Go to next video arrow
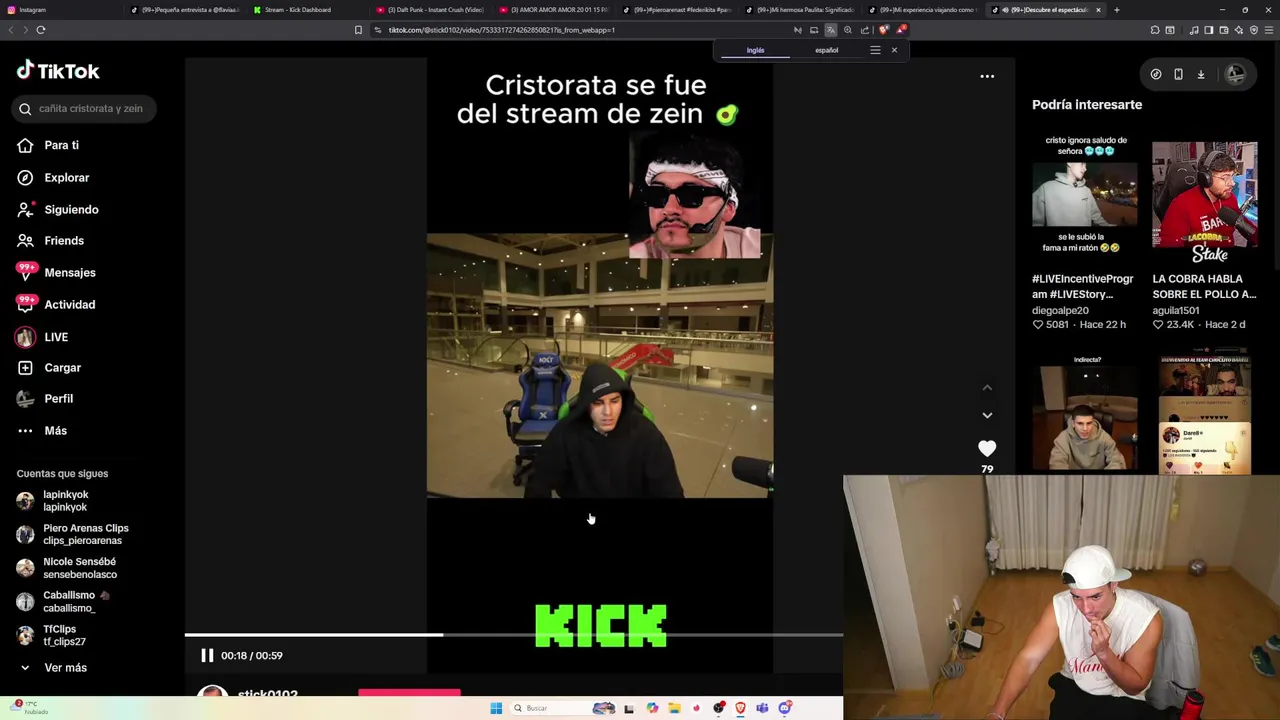1280x720 pixels. pyautogui.click(x=987, y=415)
